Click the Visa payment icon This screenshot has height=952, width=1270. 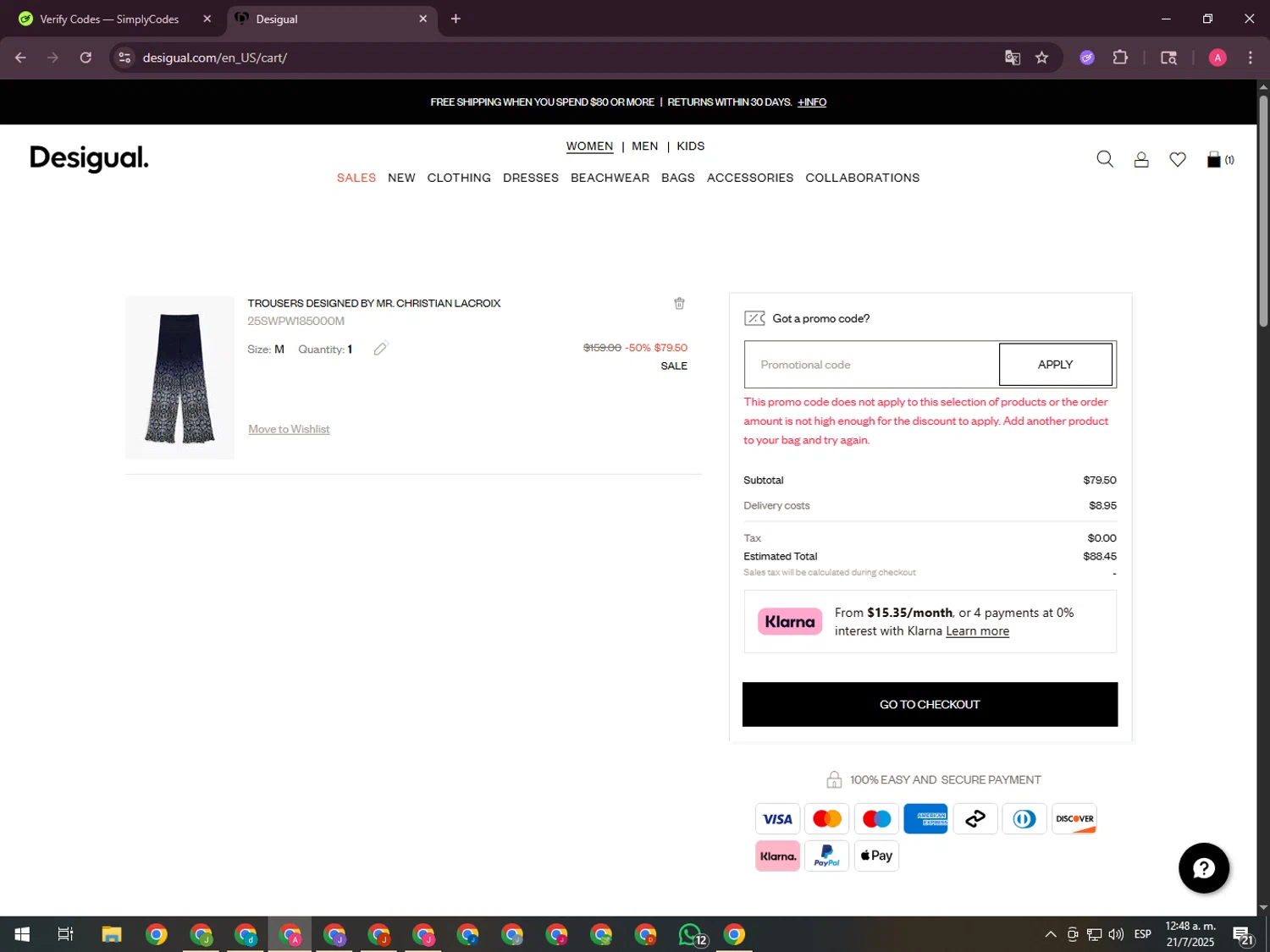pyautogui.click(x=777, y=818)
